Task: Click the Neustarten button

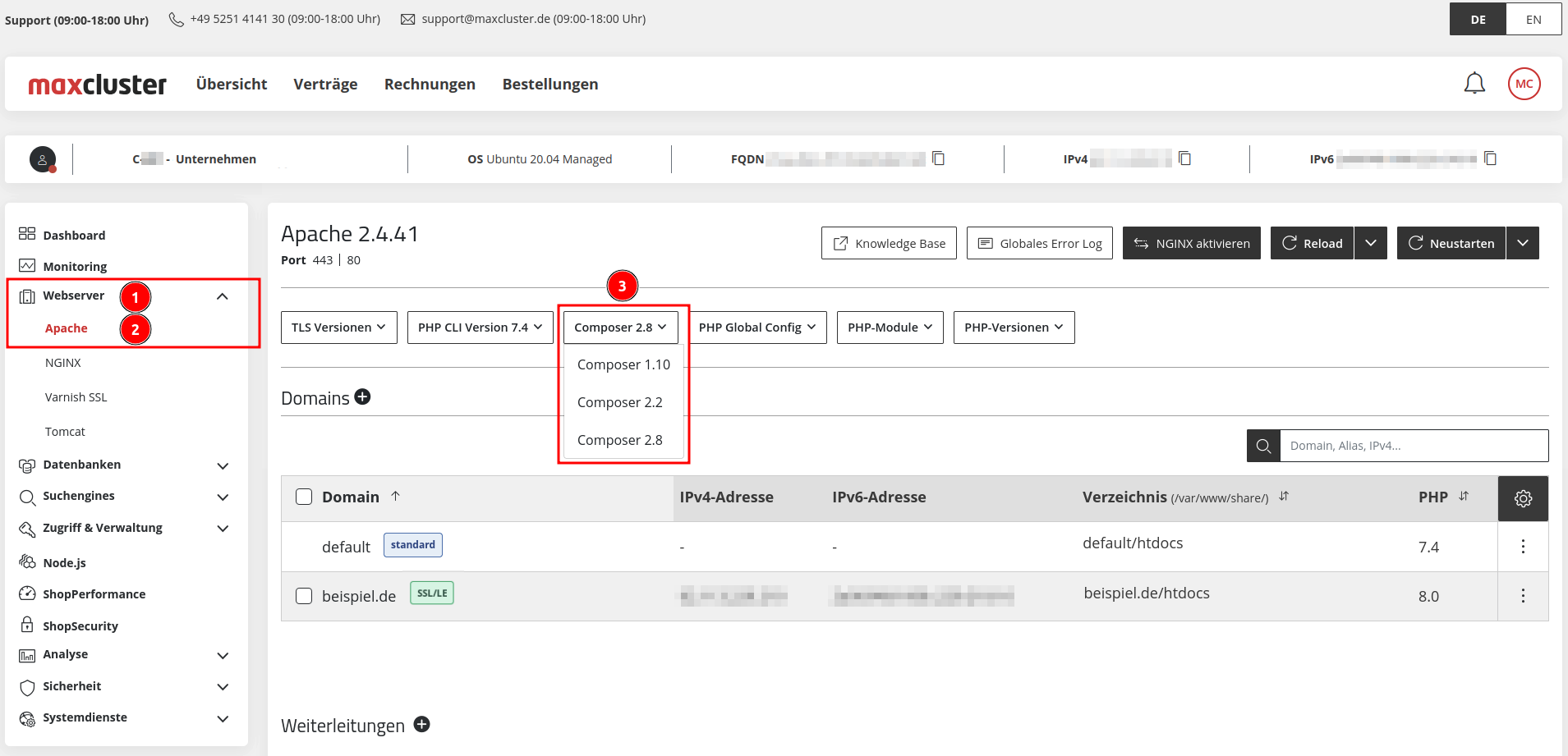Action: click(1451, 243)
